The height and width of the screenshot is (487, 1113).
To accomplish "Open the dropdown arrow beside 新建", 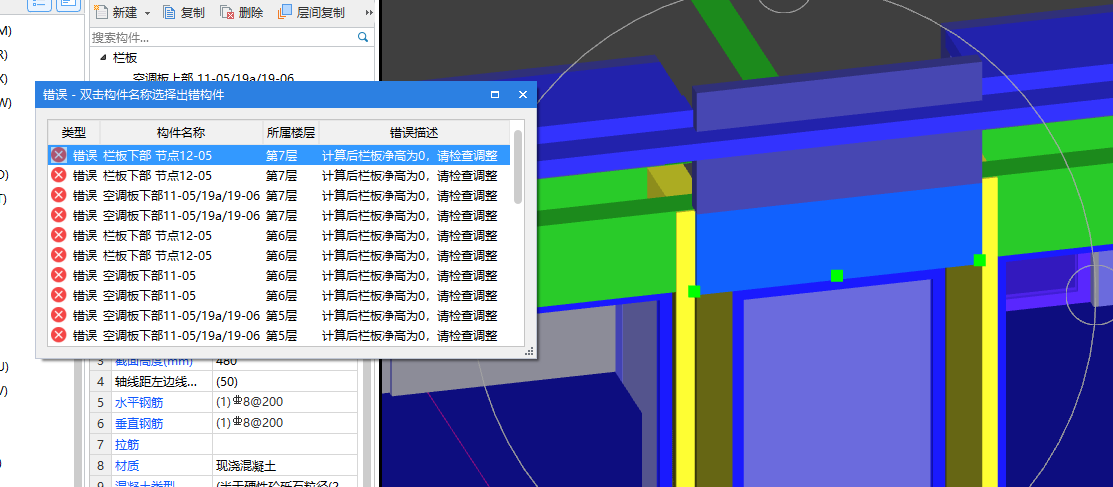I will (x=147, y=13).
